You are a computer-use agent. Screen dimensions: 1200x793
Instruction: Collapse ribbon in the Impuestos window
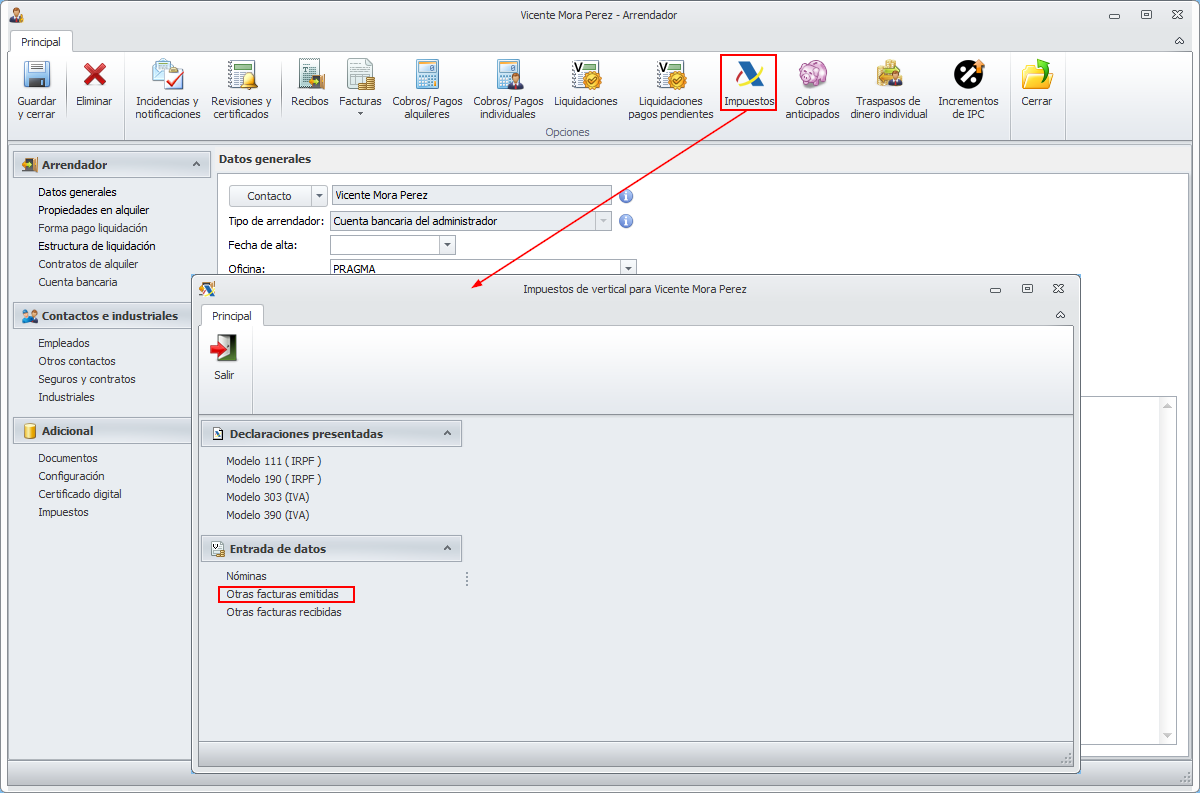[x=1060, y=315]
